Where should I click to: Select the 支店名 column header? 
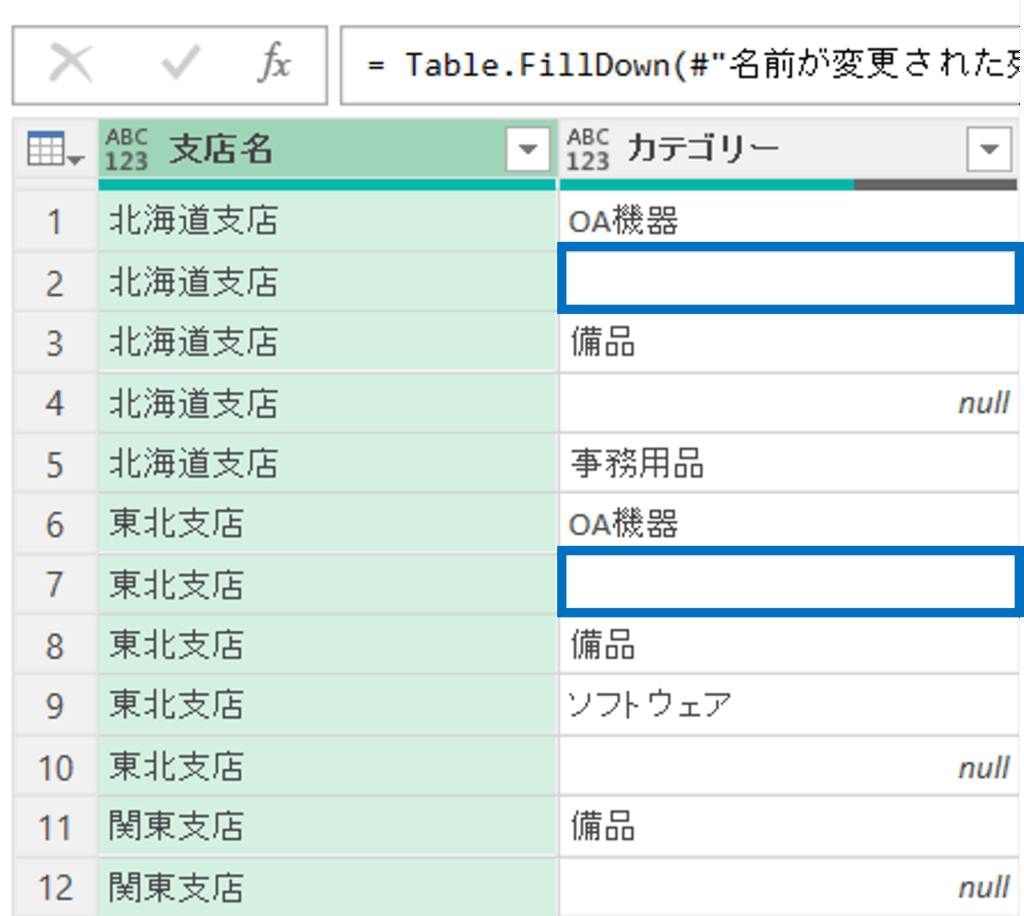coord(320,150)
